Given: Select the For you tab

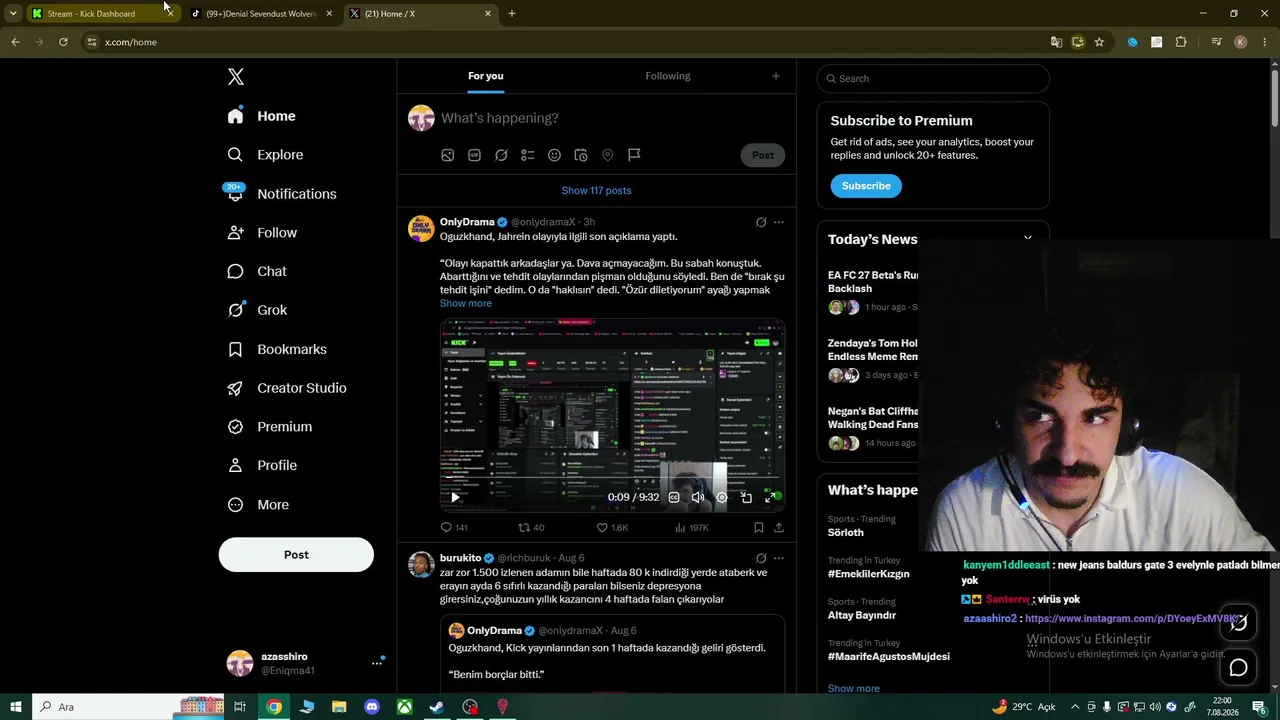Looking at the screenshot, I should [x=486, y=76].
